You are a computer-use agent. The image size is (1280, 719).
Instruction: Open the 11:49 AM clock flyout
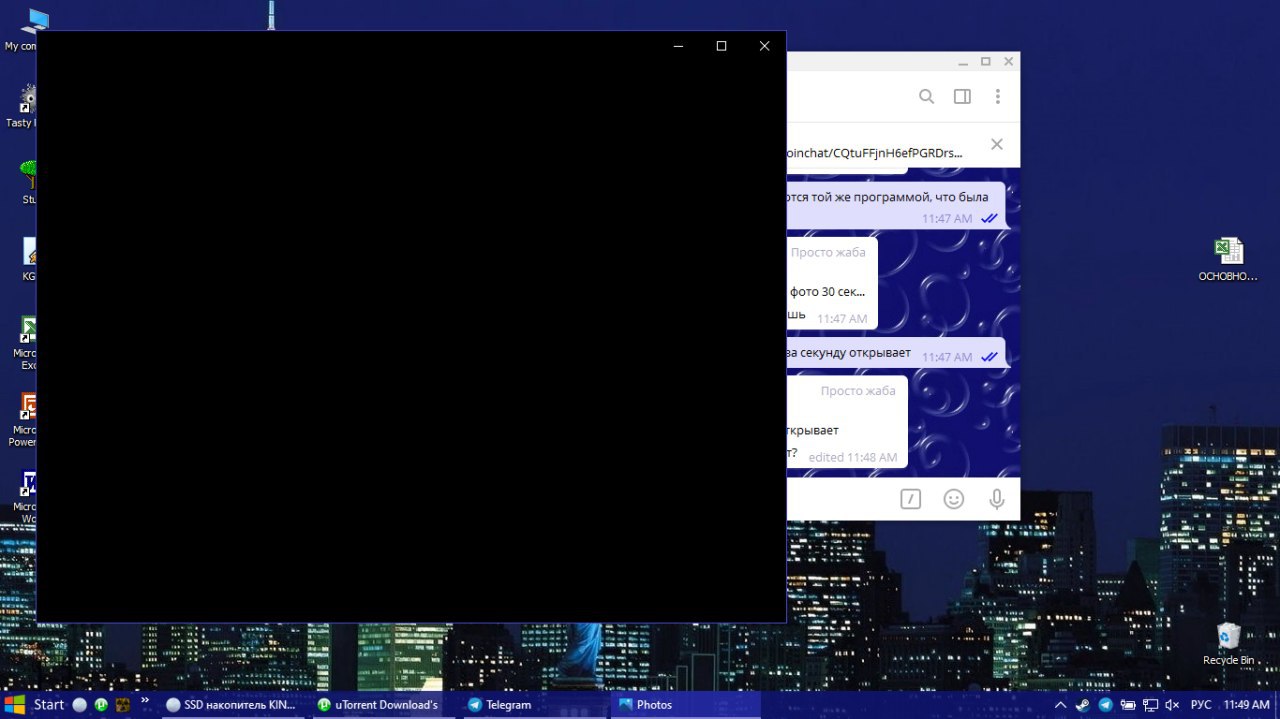pos(1246,705)
